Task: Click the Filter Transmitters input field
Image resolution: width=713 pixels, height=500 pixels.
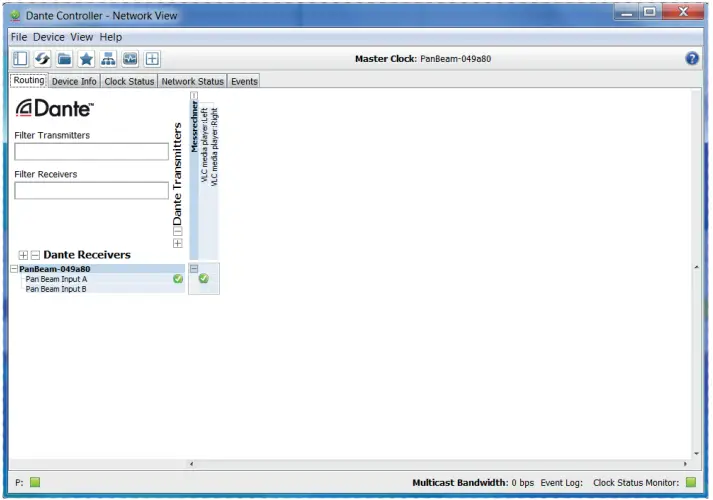Action: point(91,152)
